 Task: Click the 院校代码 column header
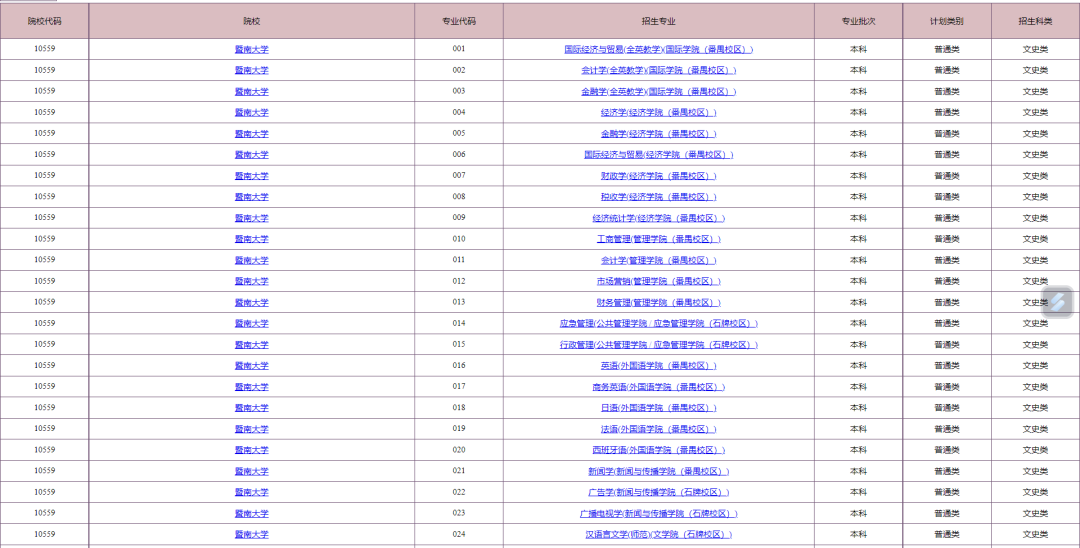[44, 21]
